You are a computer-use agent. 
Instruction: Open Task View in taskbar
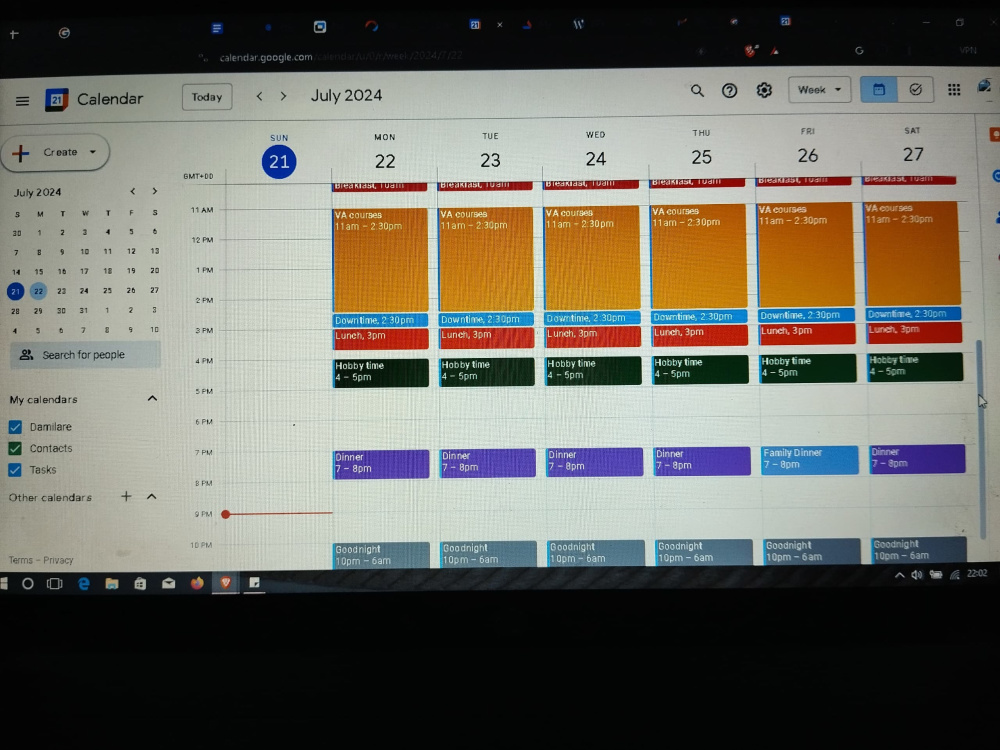(x=55, y=584)
